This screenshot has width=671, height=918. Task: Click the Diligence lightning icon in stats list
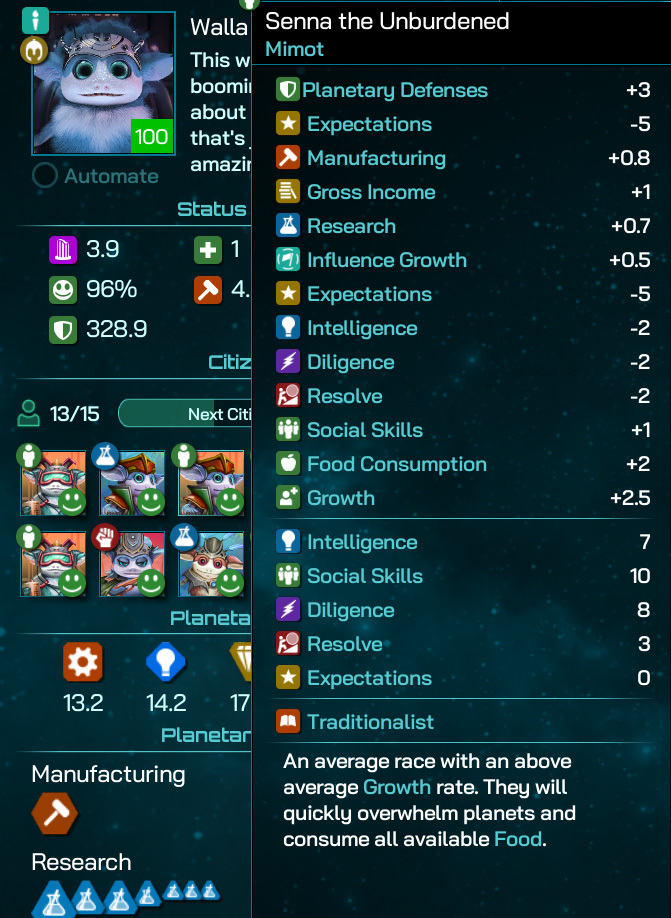pos(287,609)
